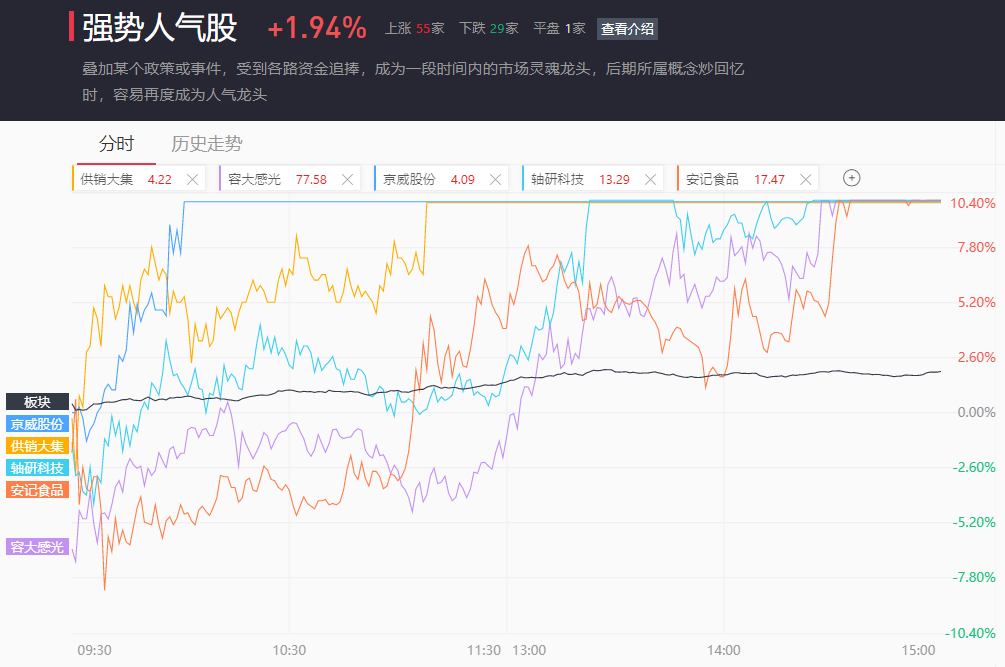This screenshot has width=1005, height=667.
Task: Add a stock with the plus icon
Action: (851, 178)
